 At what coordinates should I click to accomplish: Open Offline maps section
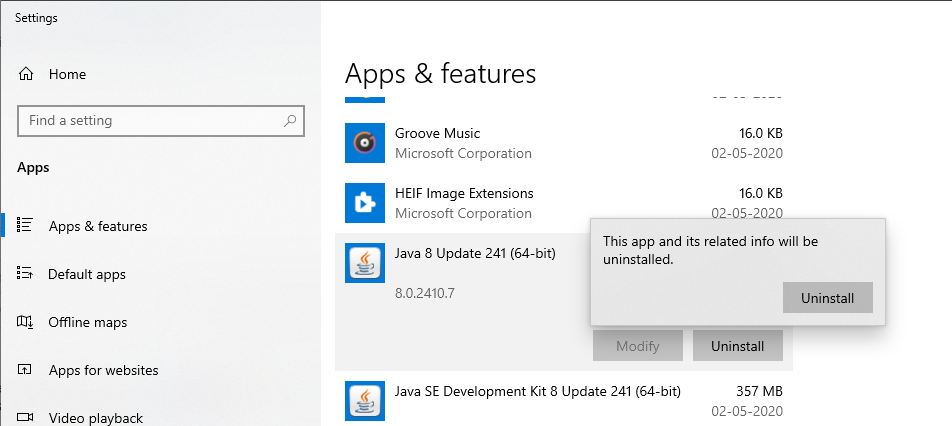click(87, 322)
